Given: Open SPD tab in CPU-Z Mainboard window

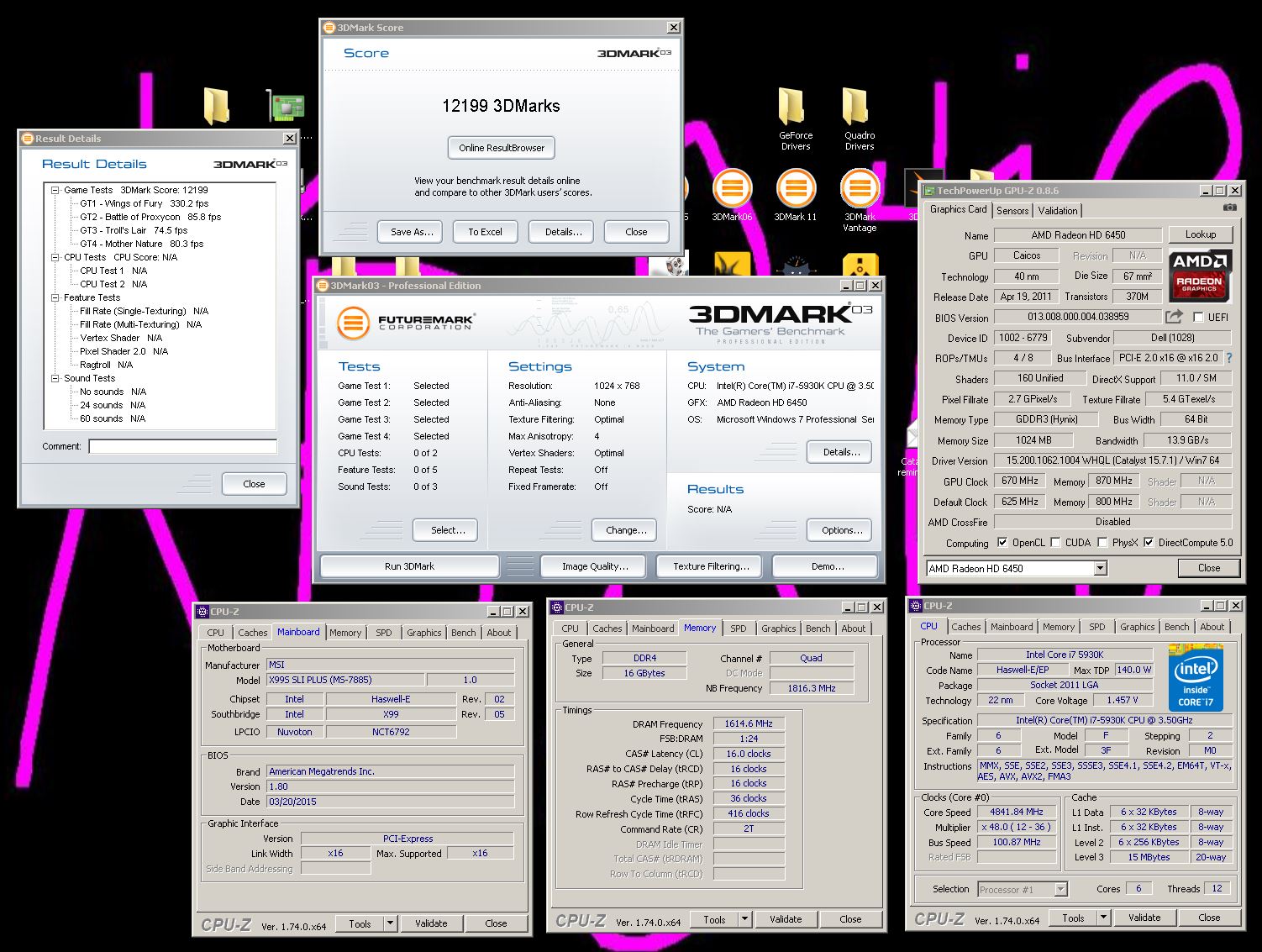Looking at the screenshot, I should point(384,633).
